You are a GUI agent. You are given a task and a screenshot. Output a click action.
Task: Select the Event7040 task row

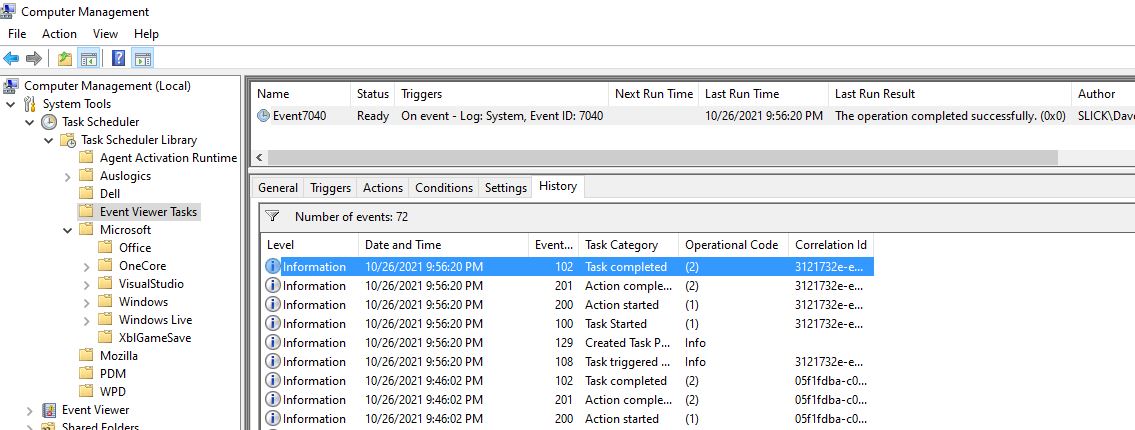tap(693, 116)
